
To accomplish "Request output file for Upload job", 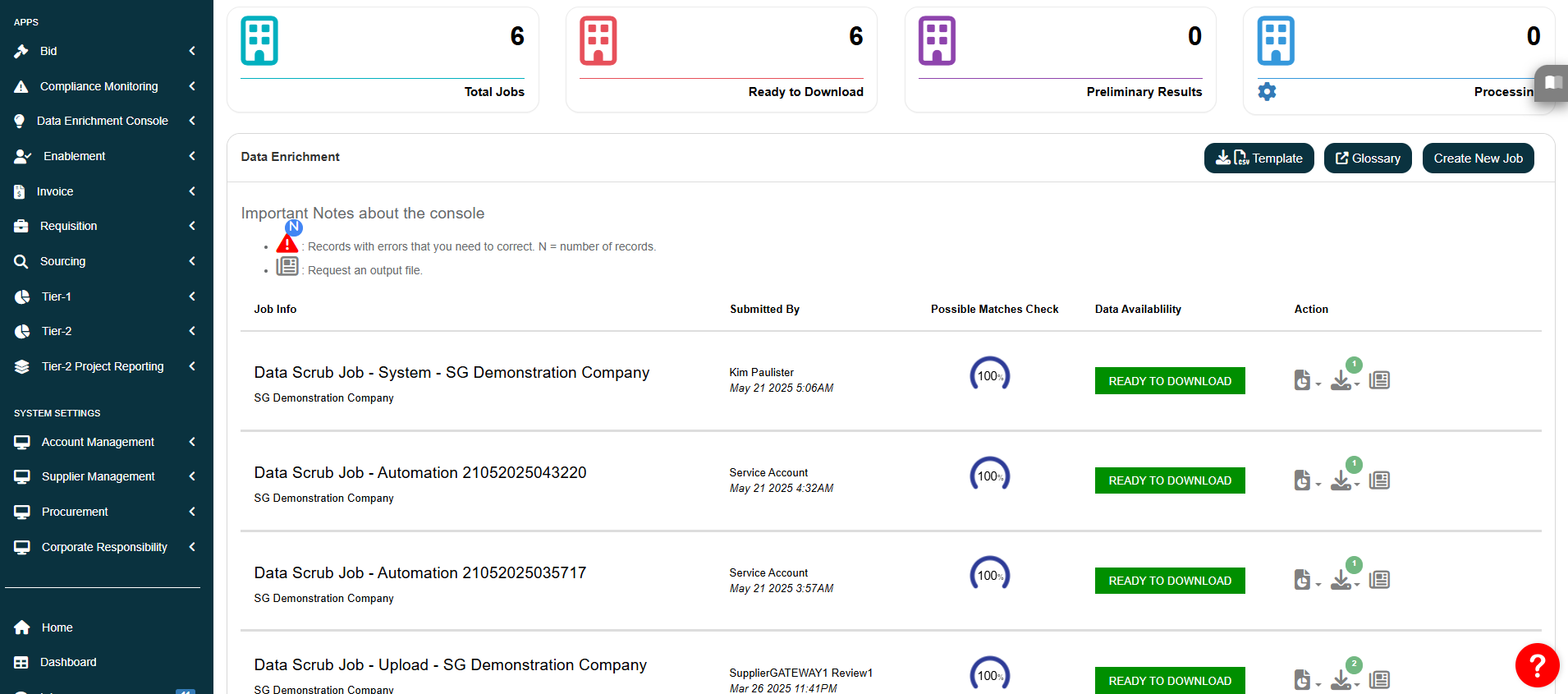I will [1379, 680].
